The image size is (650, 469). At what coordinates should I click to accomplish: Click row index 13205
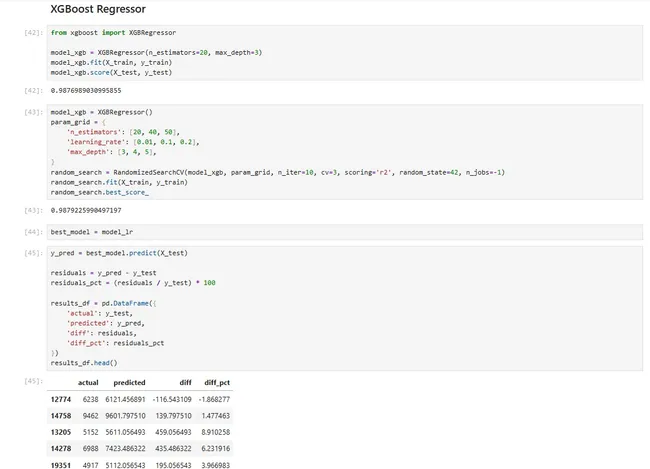(x=61, y=432)
